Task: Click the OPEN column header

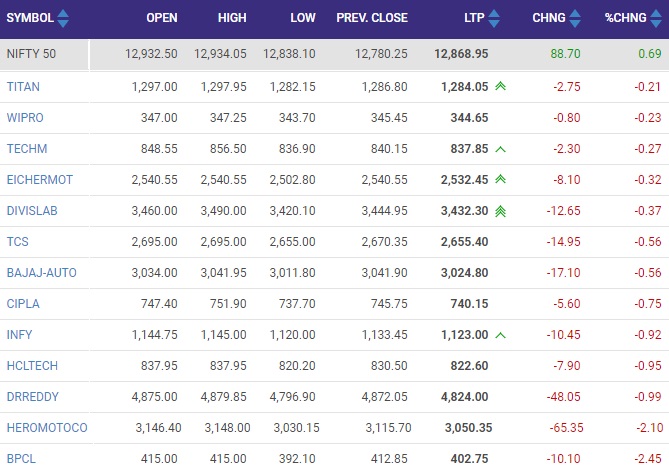Action: tap(161, 18)
